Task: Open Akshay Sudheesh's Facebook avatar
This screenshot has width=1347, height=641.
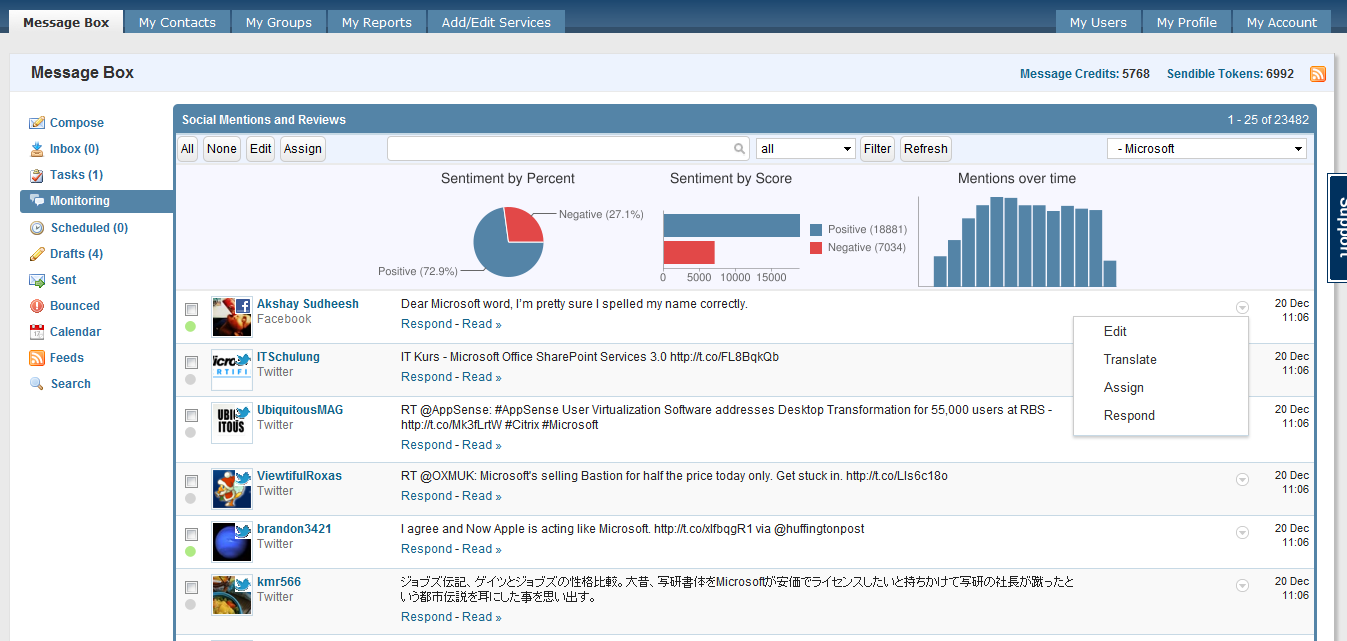Action: point(232,317)
